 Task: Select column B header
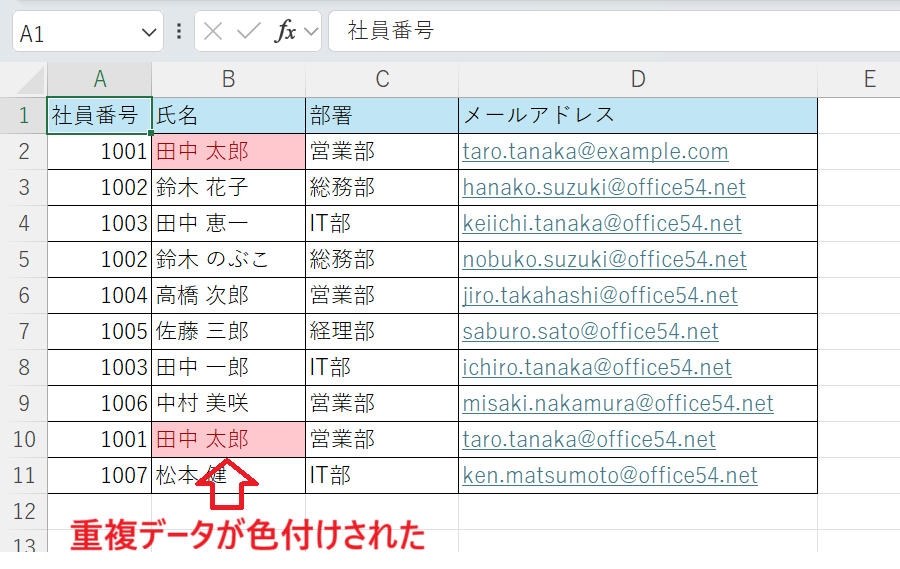(x=228, y=79)
